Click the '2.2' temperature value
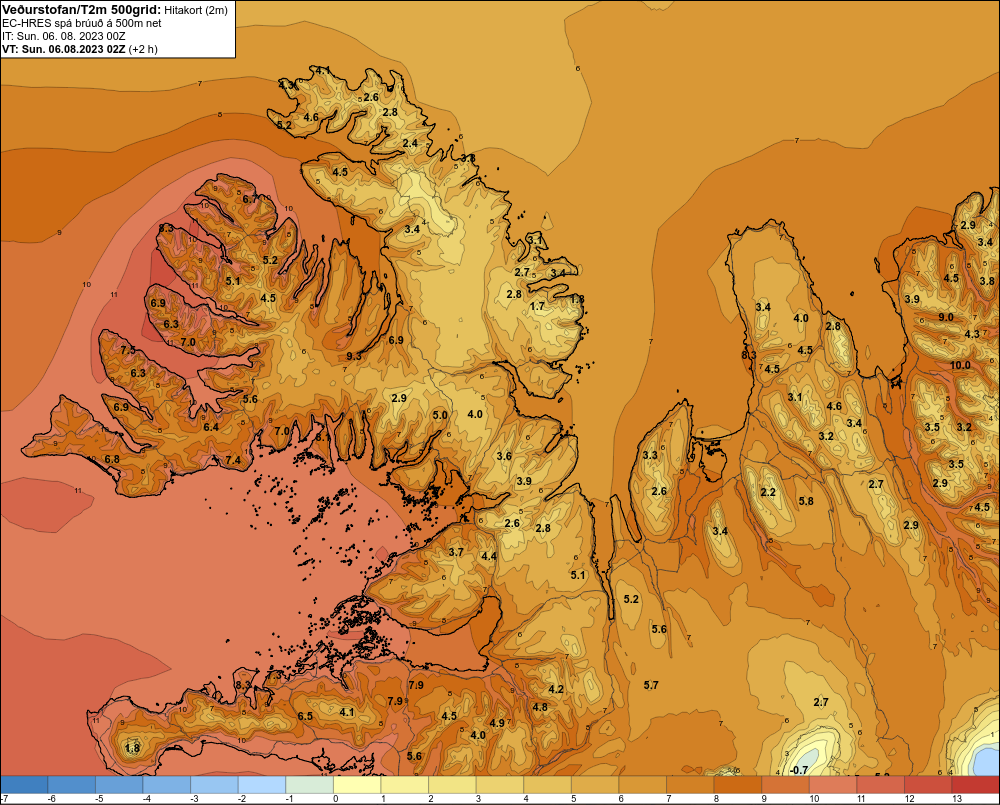Image resolution: width=1000 pixels, height=805 pixels. pos(768,492)
